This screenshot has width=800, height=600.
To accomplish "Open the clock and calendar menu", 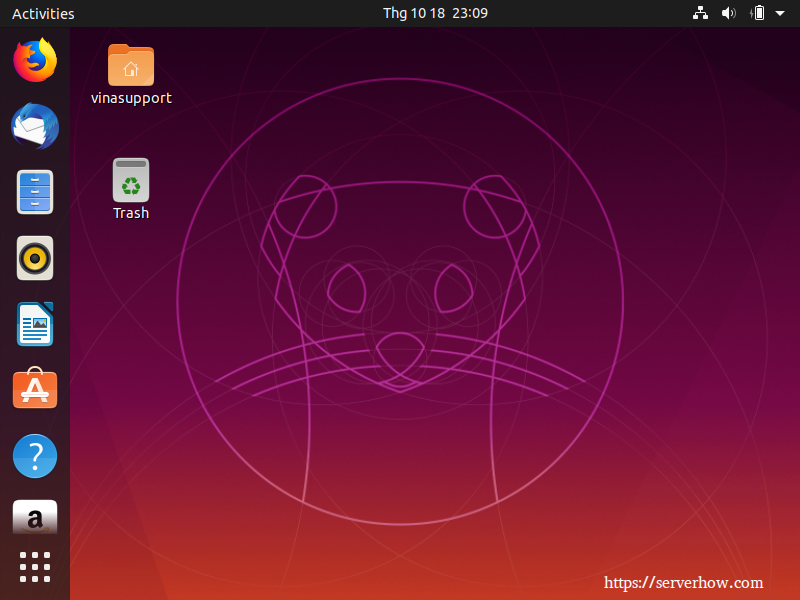I will pos(435,13).
